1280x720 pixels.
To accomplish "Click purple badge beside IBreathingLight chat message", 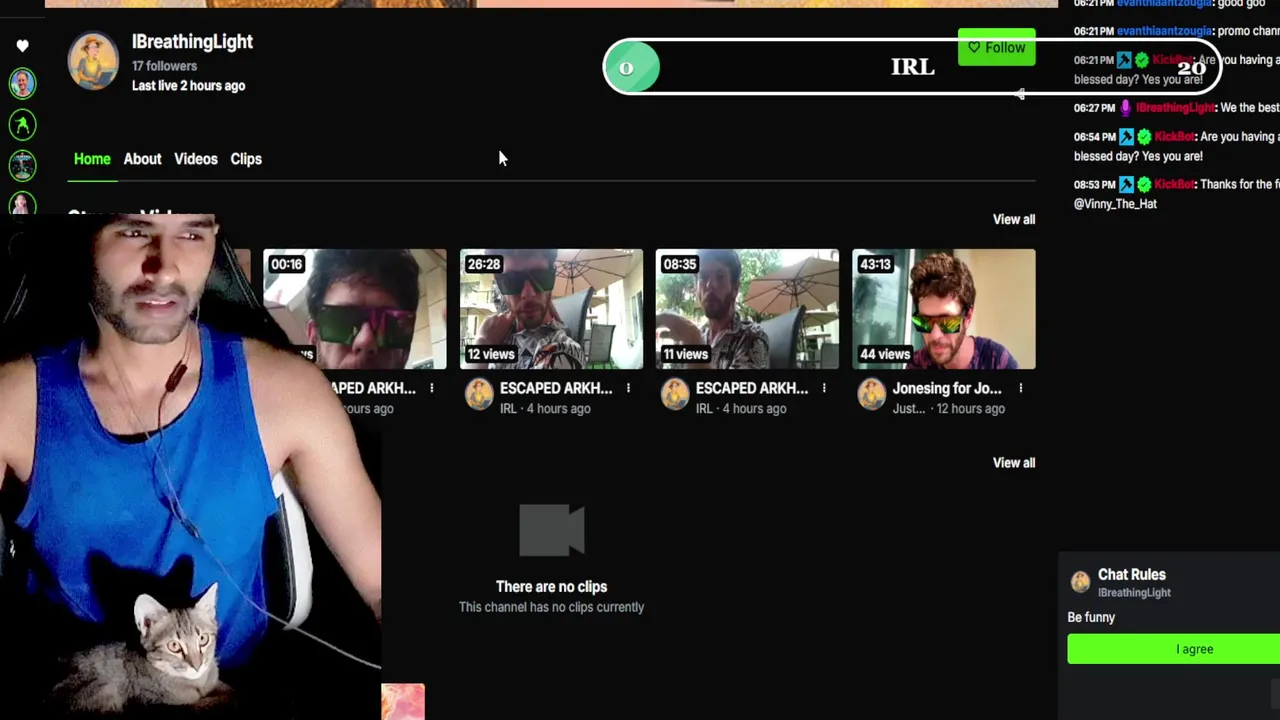I will pyautogui.click(x=1125, y=107).
